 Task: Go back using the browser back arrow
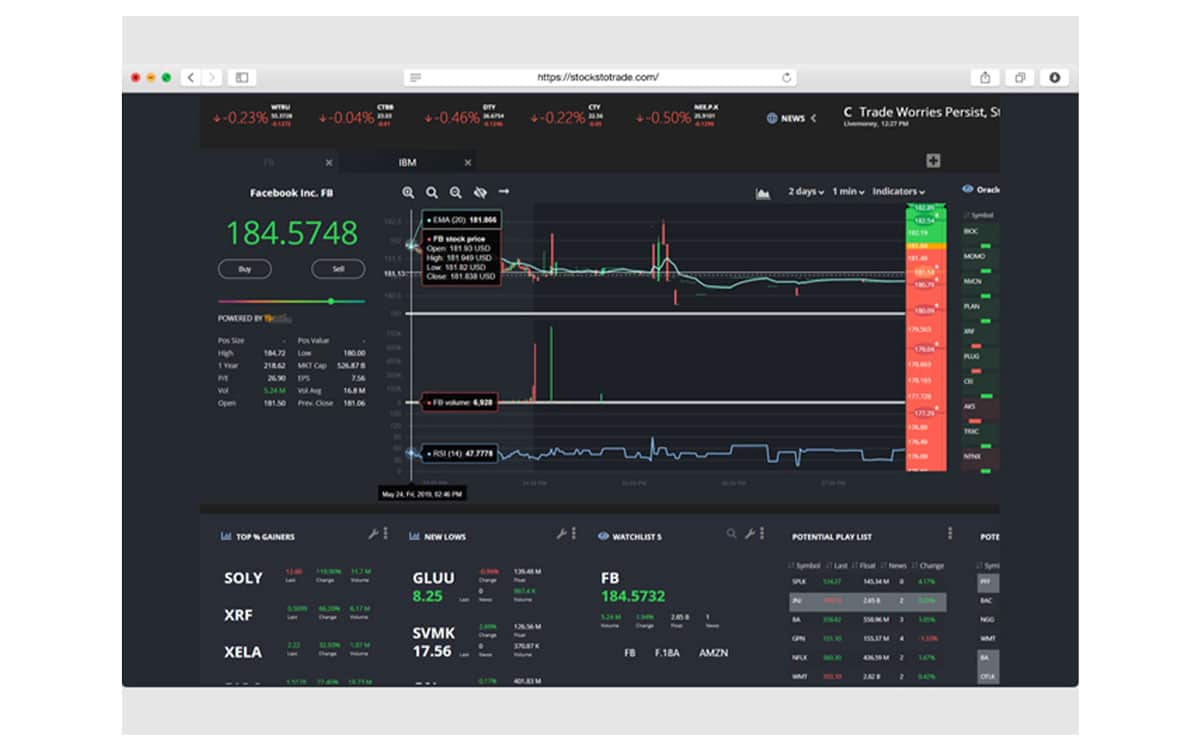[x=189, y=77]
